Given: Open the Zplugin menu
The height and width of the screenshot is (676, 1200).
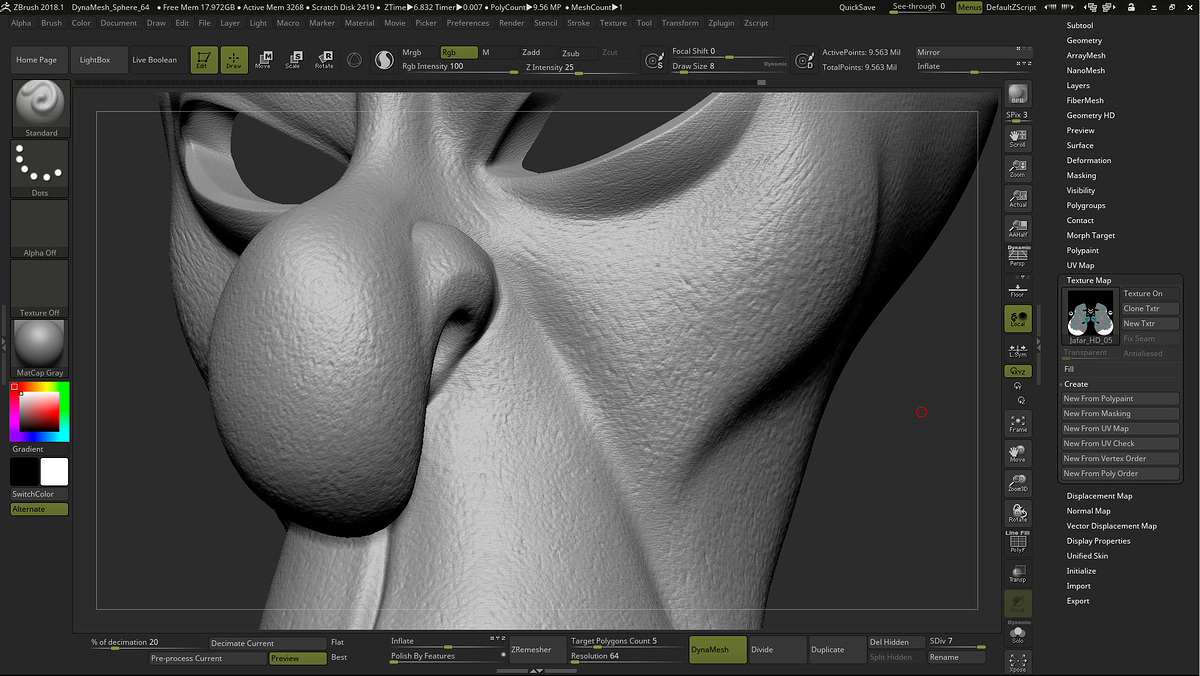Looking at the screenshot, I should [x=721, y=23].
